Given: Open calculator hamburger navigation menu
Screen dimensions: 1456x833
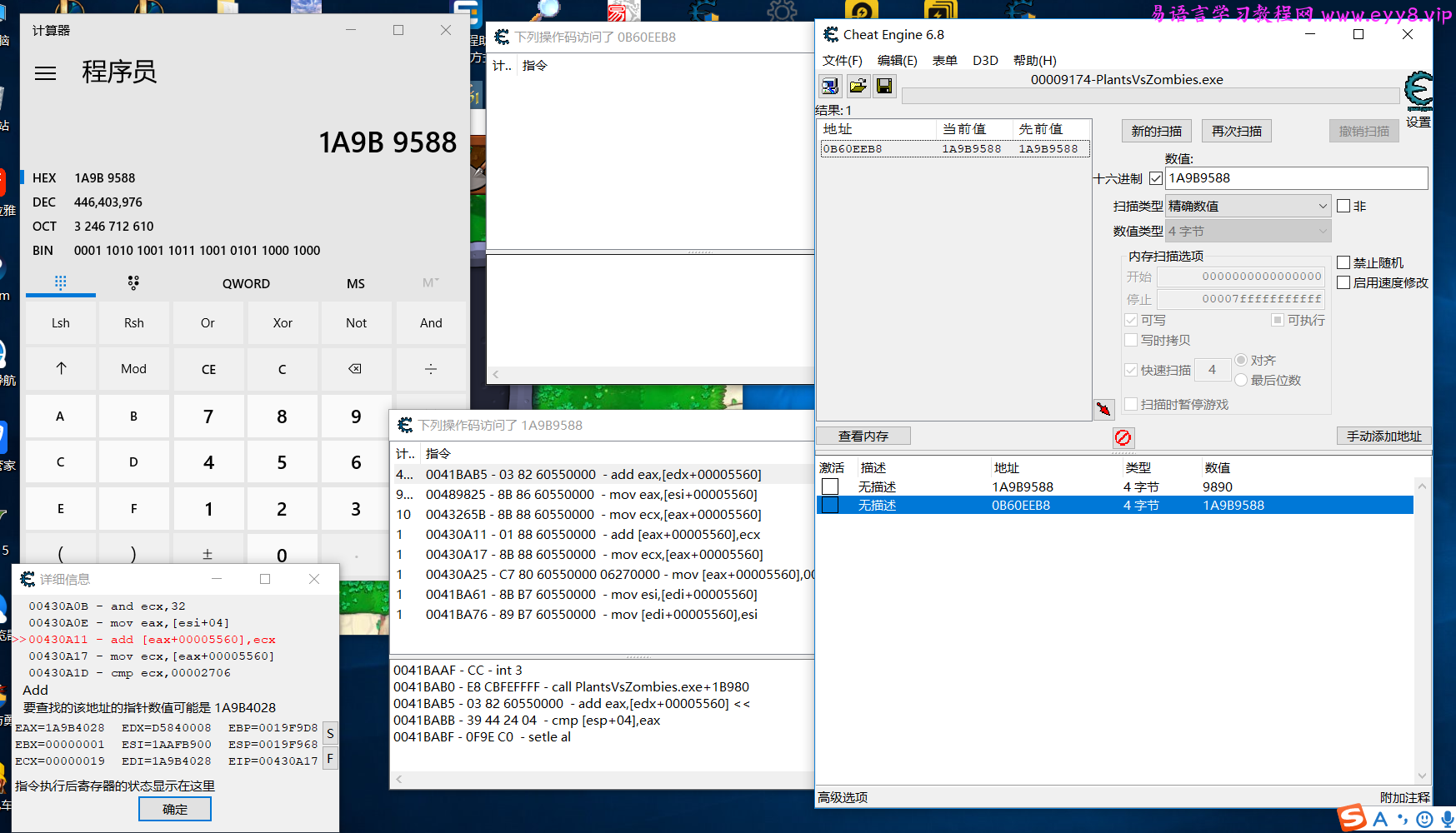Looking at the screenshot, I should (46, 73).
